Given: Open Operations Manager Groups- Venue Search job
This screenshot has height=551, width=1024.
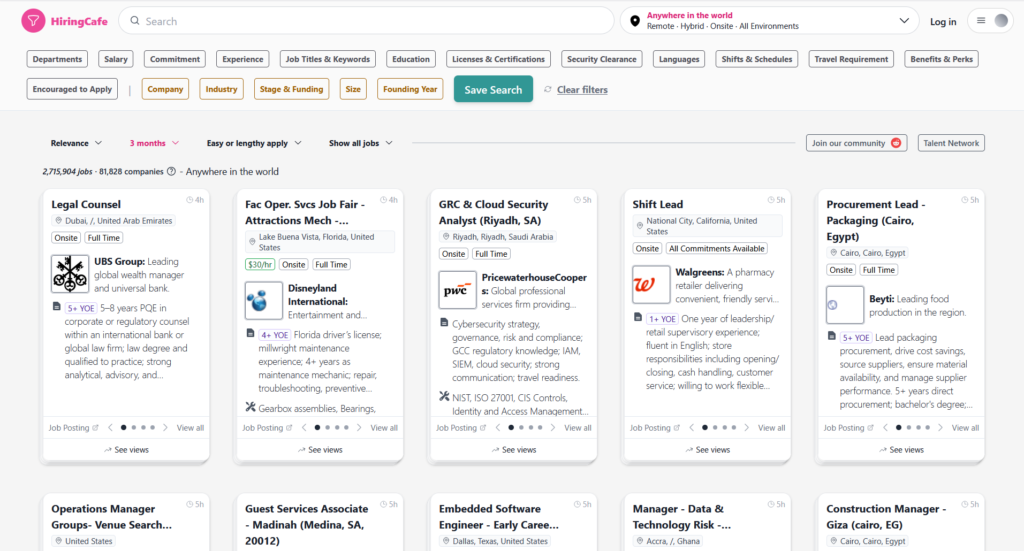Looking at the screenshot, I should pos(112,516).
